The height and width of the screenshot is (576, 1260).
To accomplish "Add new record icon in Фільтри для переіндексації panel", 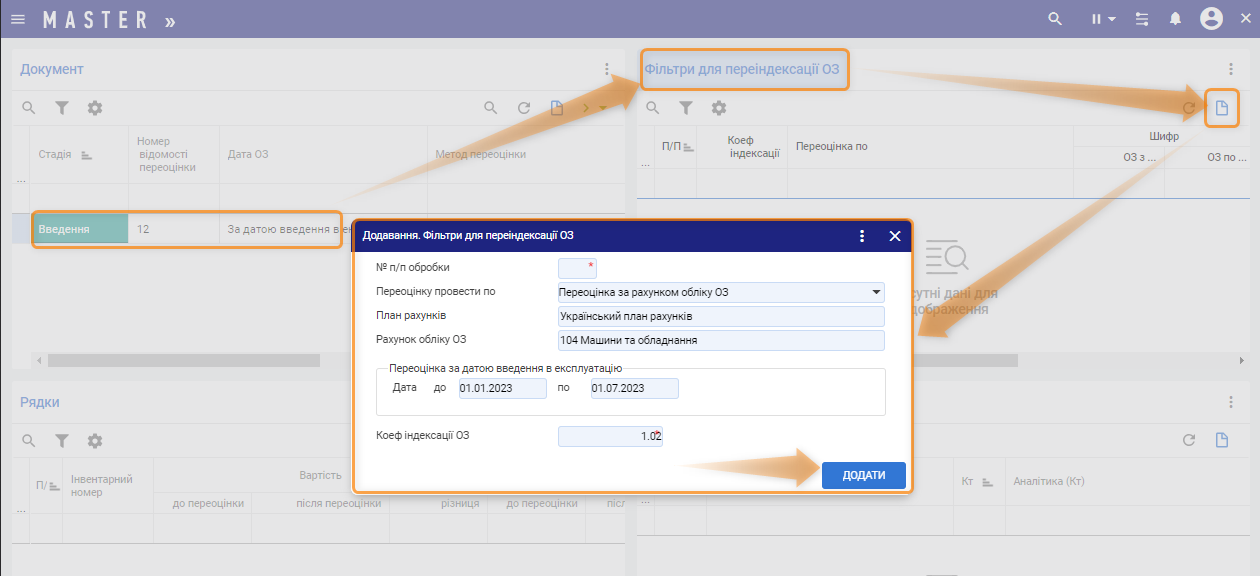I will click(1221, 108).
